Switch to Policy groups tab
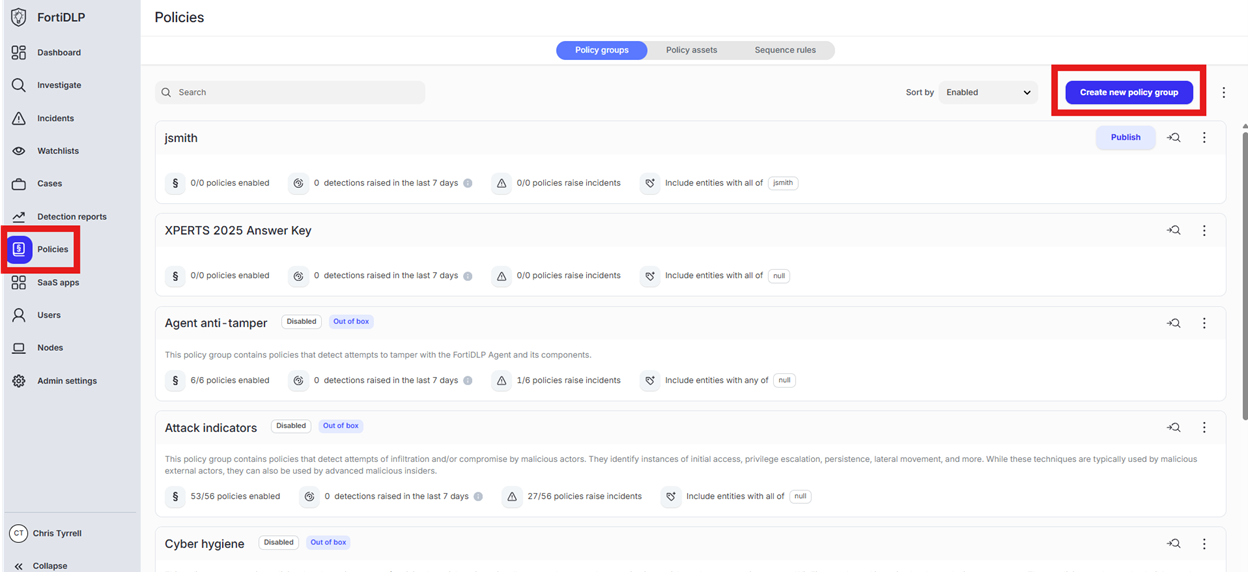 coord(602,50)
